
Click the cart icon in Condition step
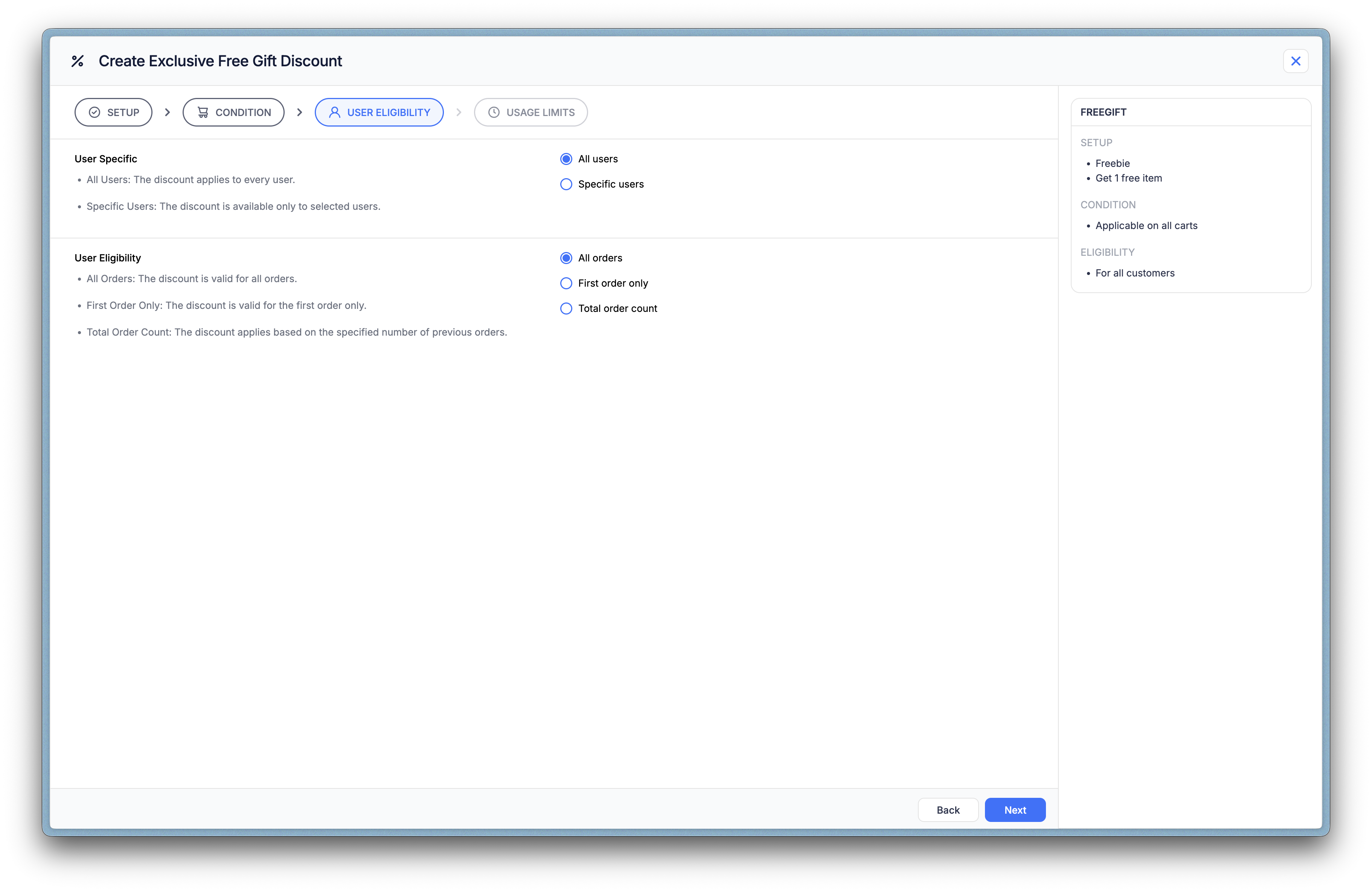203,112
